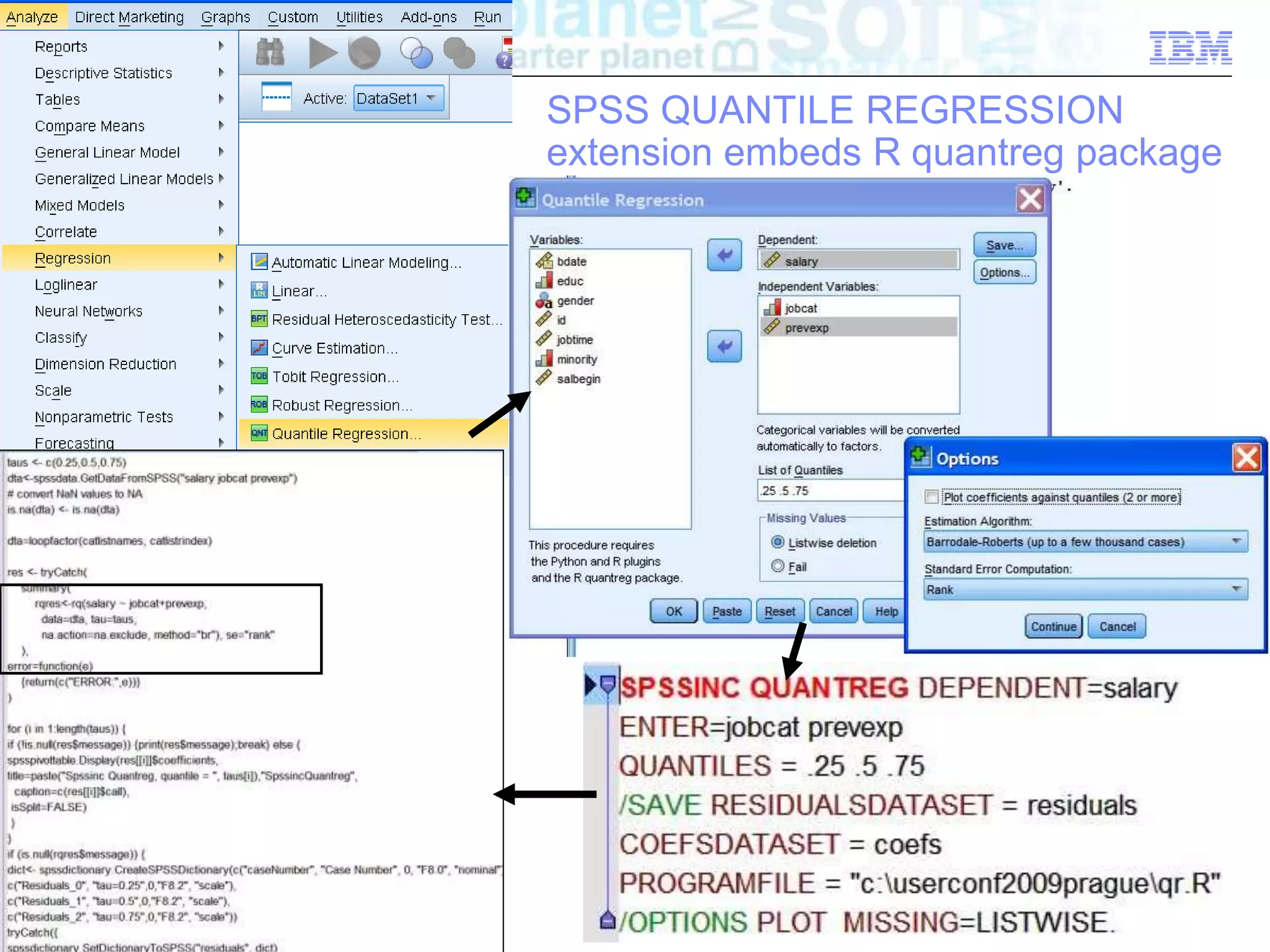Click the overlapping grey circles toolbar icon
1270x952 pixels.
pyautogui.click(x=460, y=53)
